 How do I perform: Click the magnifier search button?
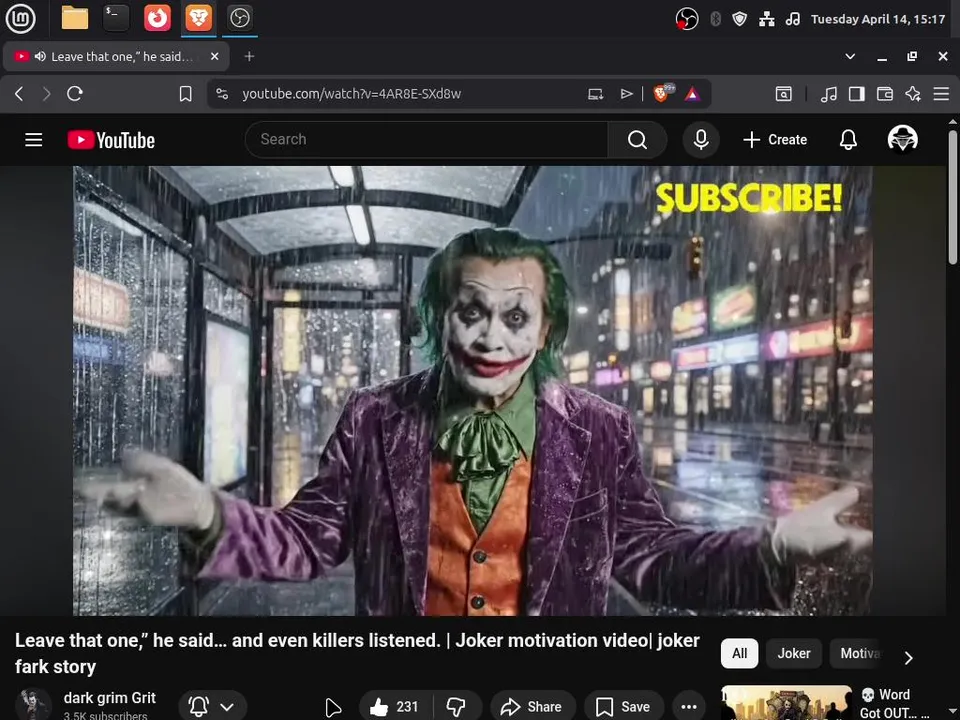[x=637, y=140]
